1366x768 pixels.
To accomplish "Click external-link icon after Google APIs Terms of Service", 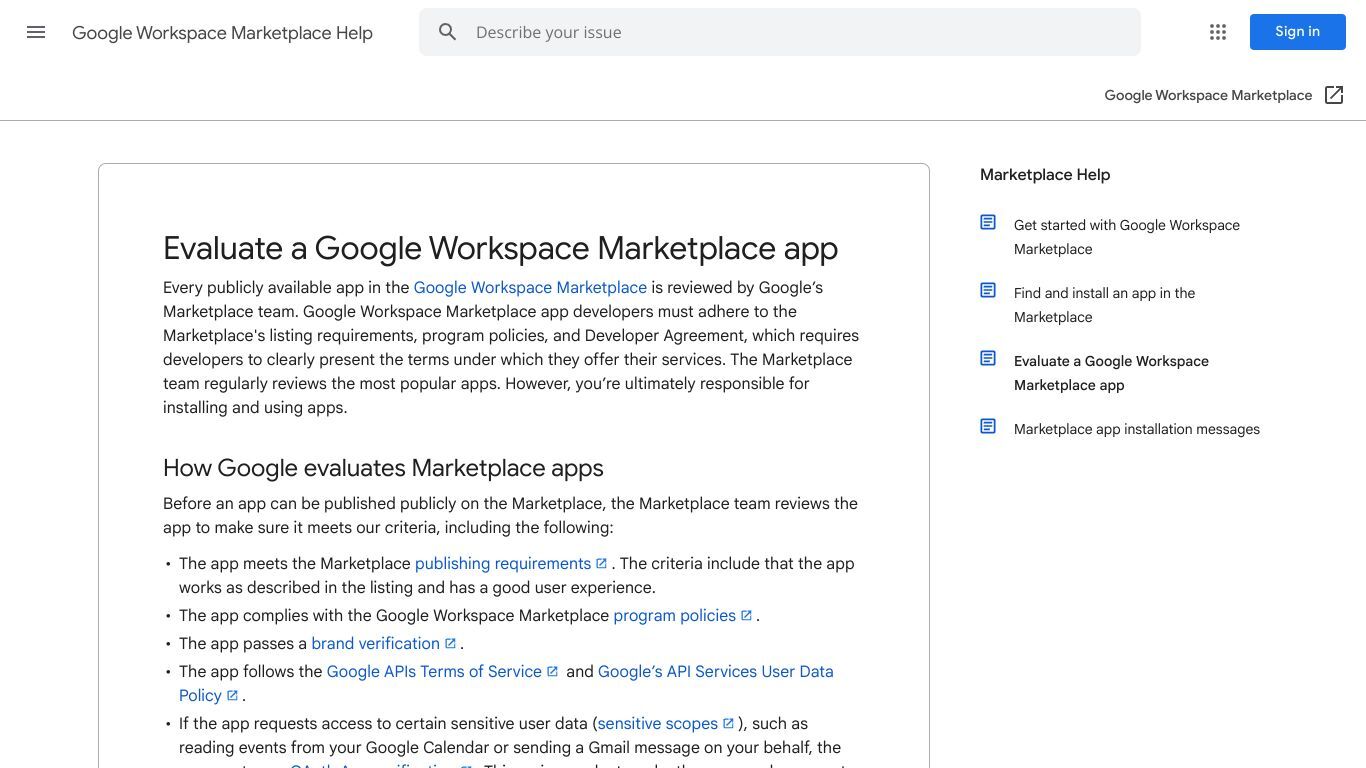I will click(x=552, y=671).
